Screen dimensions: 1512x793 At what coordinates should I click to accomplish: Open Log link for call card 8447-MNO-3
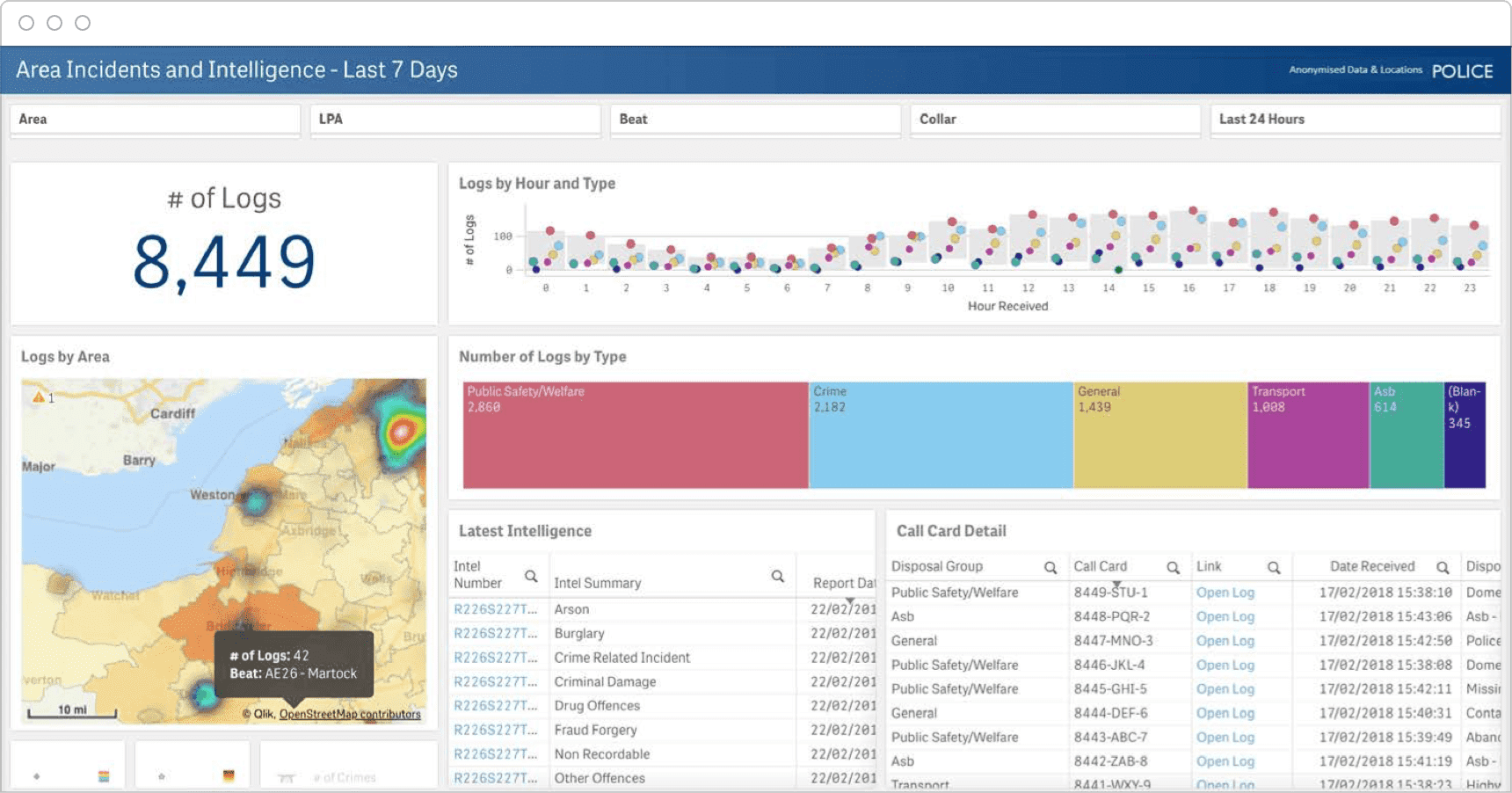click(1225, 641)
